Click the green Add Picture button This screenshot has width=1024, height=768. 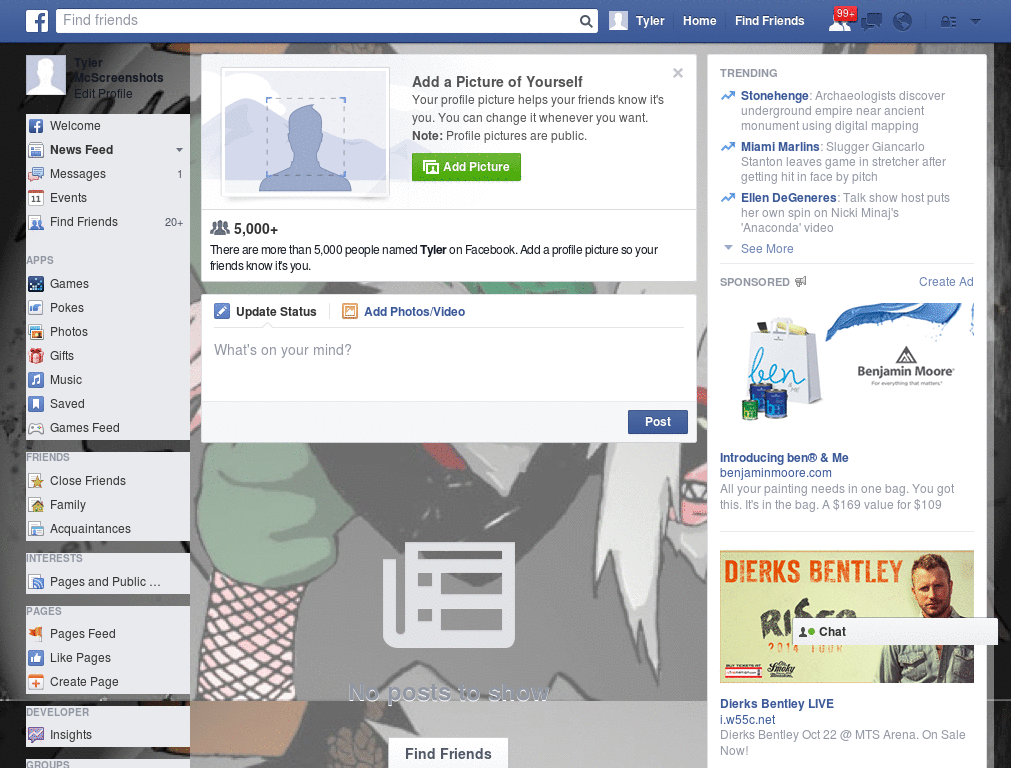point(466,167)
